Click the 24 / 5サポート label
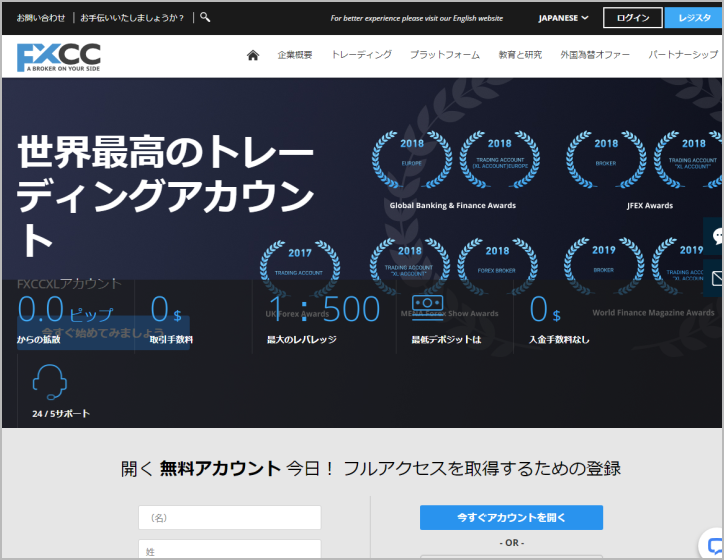Viewport: 724px width, 560px height. click(61, 414)
